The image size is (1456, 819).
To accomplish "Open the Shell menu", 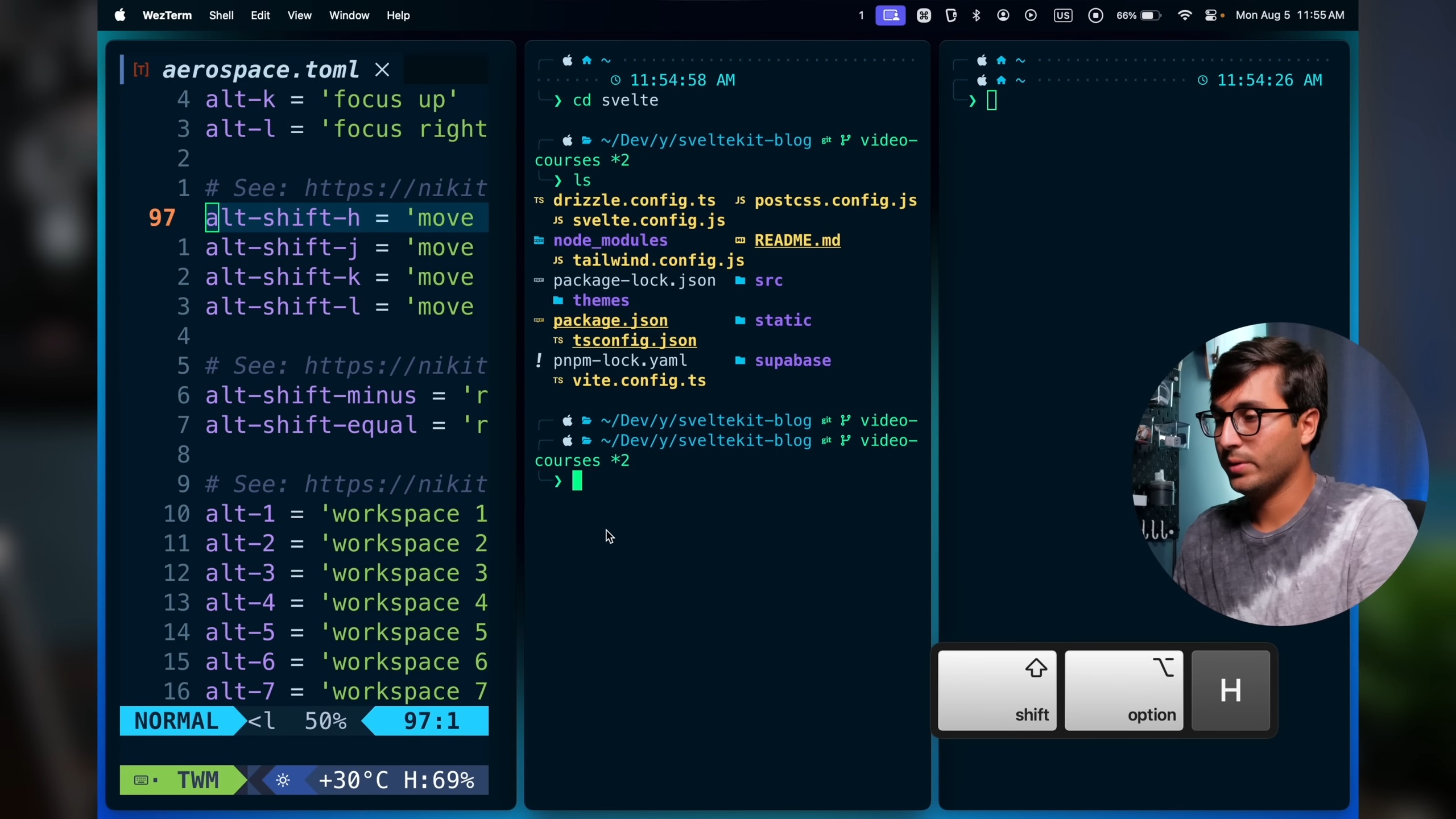I will coord(221,15).
